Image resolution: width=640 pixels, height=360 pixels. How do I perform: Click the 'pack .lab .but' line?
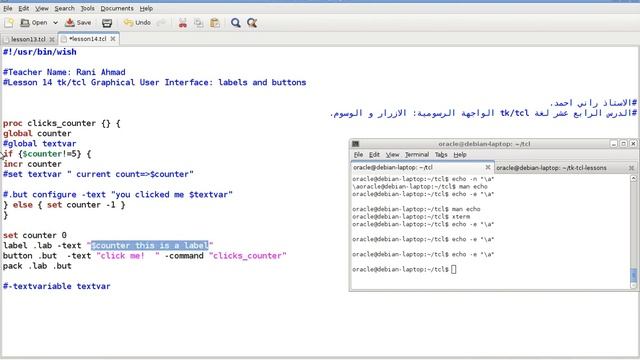(37, 266)
